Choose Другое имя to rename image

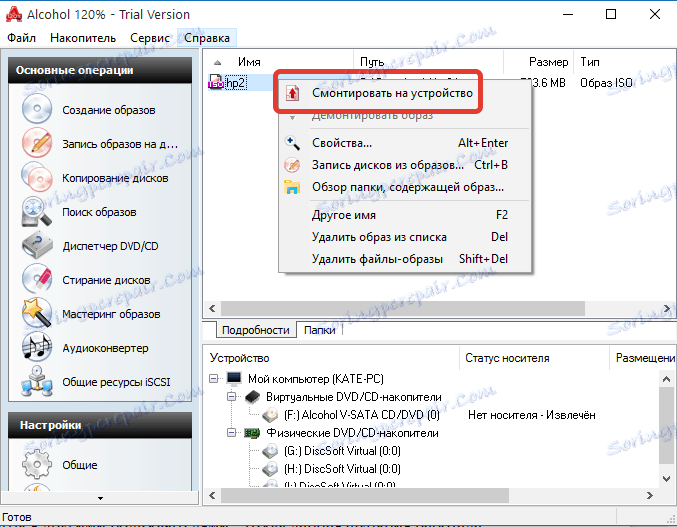click(405, 215)
